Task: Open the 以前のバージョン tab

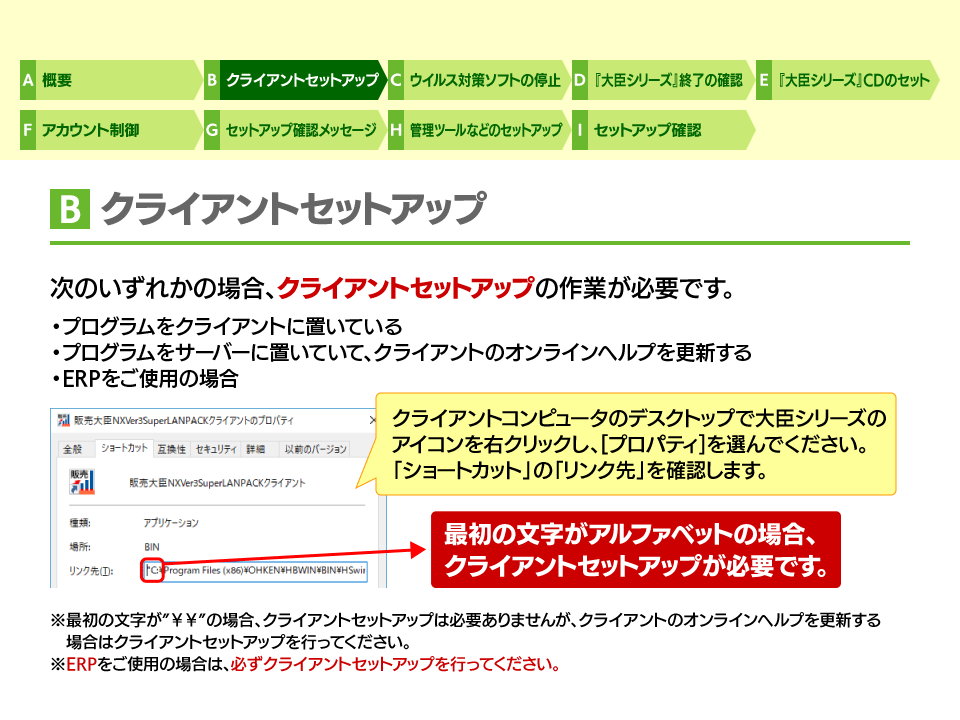Action: coord(315,449)
